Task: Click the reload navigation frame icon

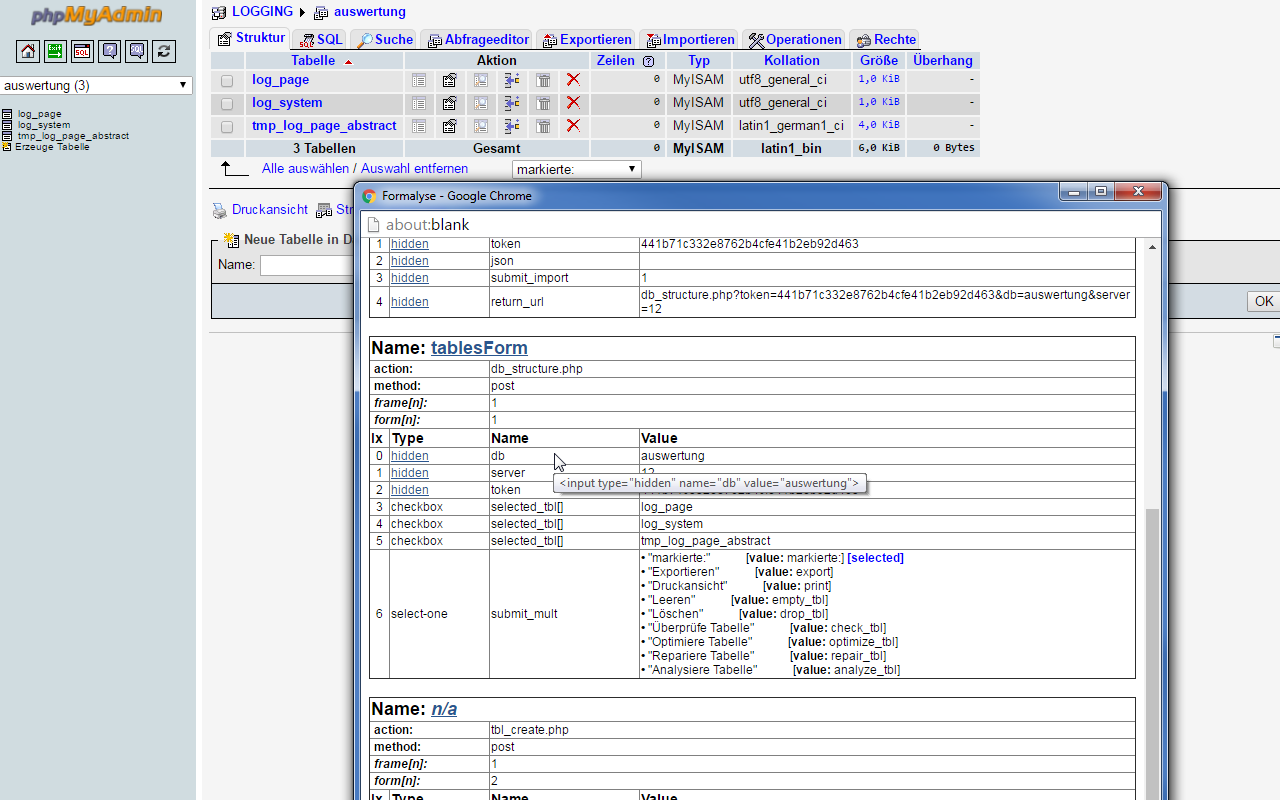Action: (x=165, y=51)
